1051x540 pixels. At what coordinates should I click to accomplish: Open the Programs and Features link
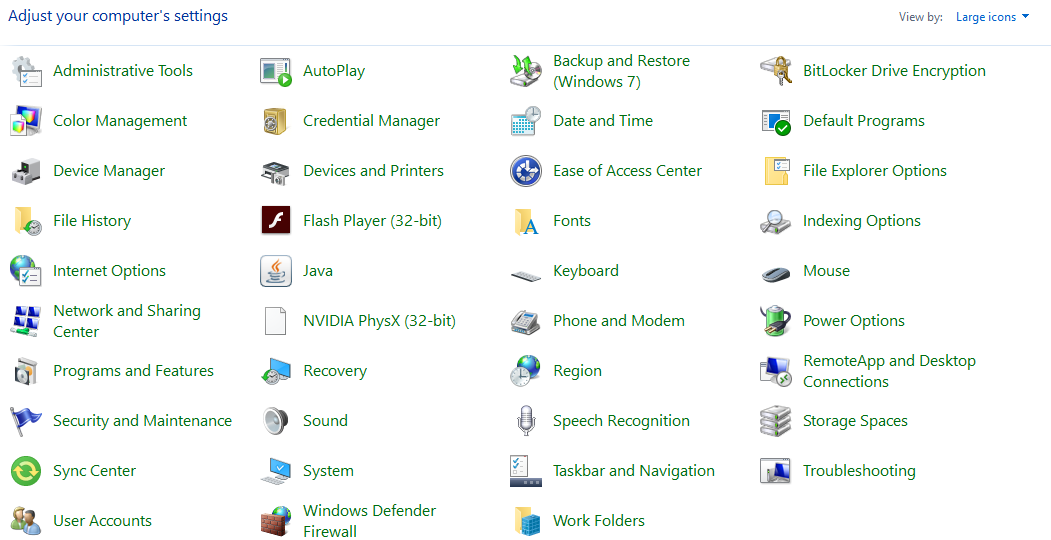click(x=133, y=371)
